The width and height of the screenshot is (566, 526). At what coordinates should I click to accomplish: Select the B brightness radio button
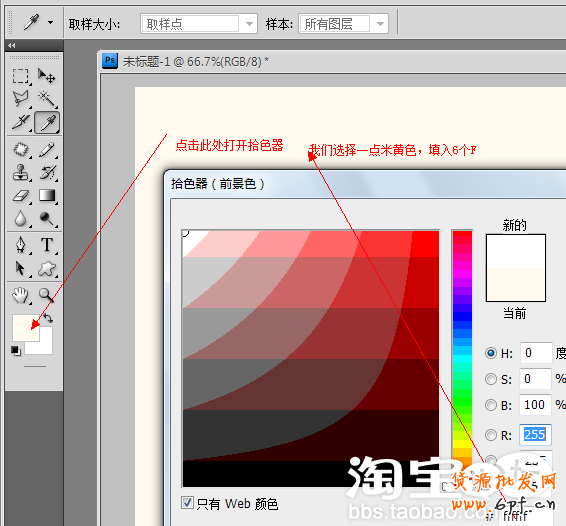point(491,405)
